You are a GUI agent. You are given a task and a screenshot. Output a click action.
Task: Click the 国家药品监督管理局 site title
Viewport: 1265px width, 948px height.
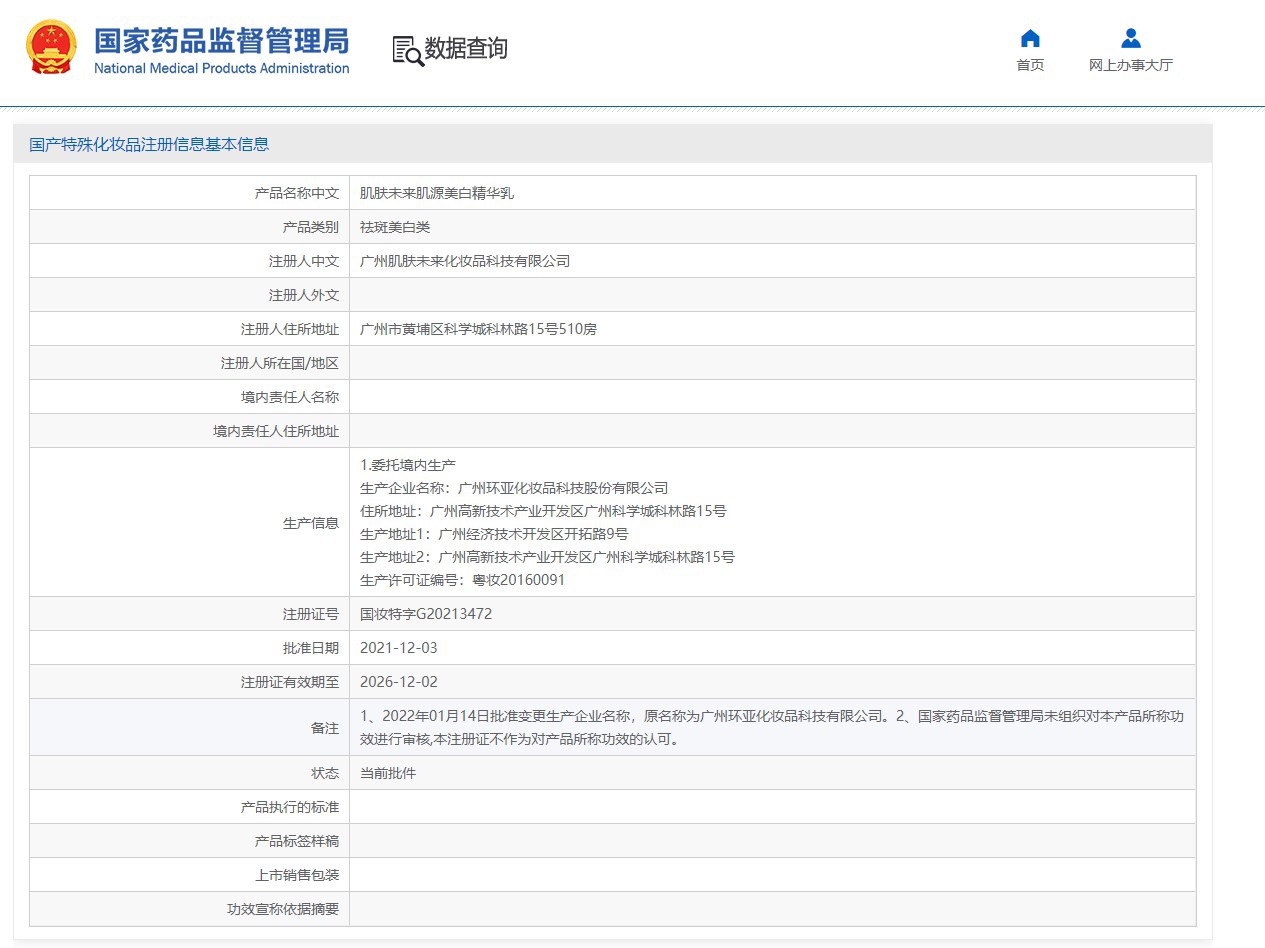coord(221,41)
